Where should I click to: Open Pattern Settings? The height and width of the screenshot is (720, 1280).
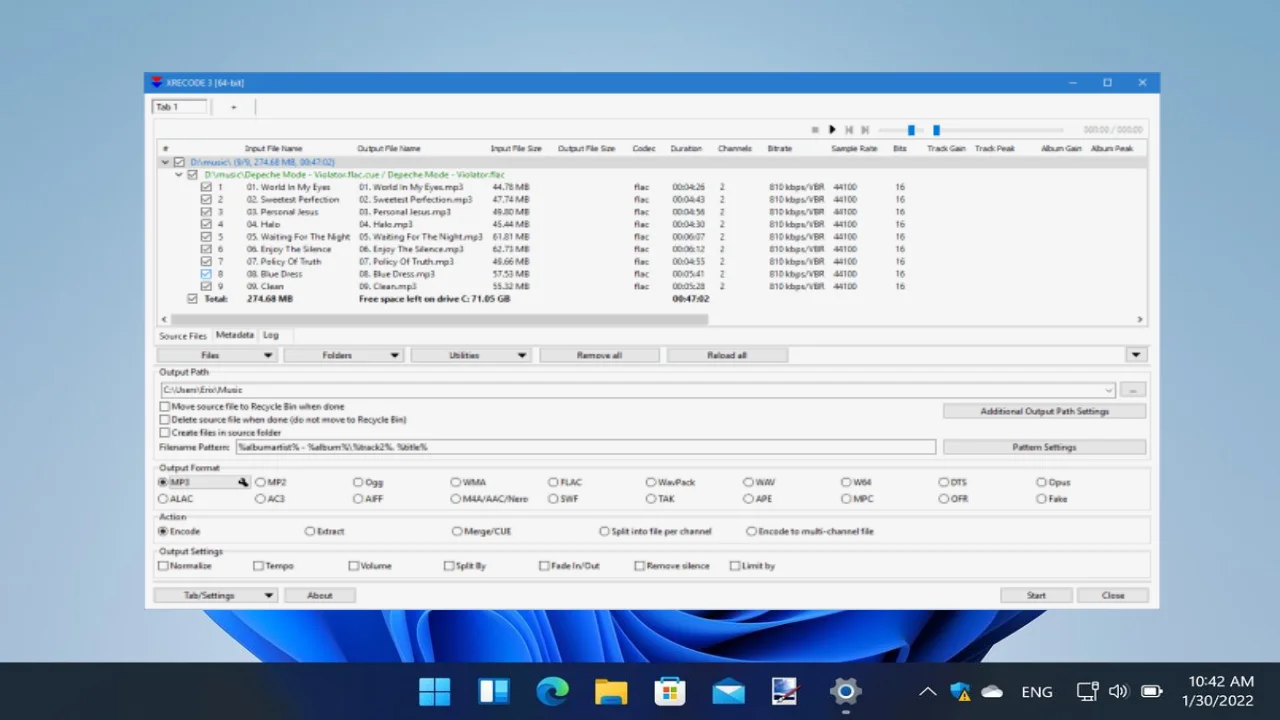tap(1045, 447)
